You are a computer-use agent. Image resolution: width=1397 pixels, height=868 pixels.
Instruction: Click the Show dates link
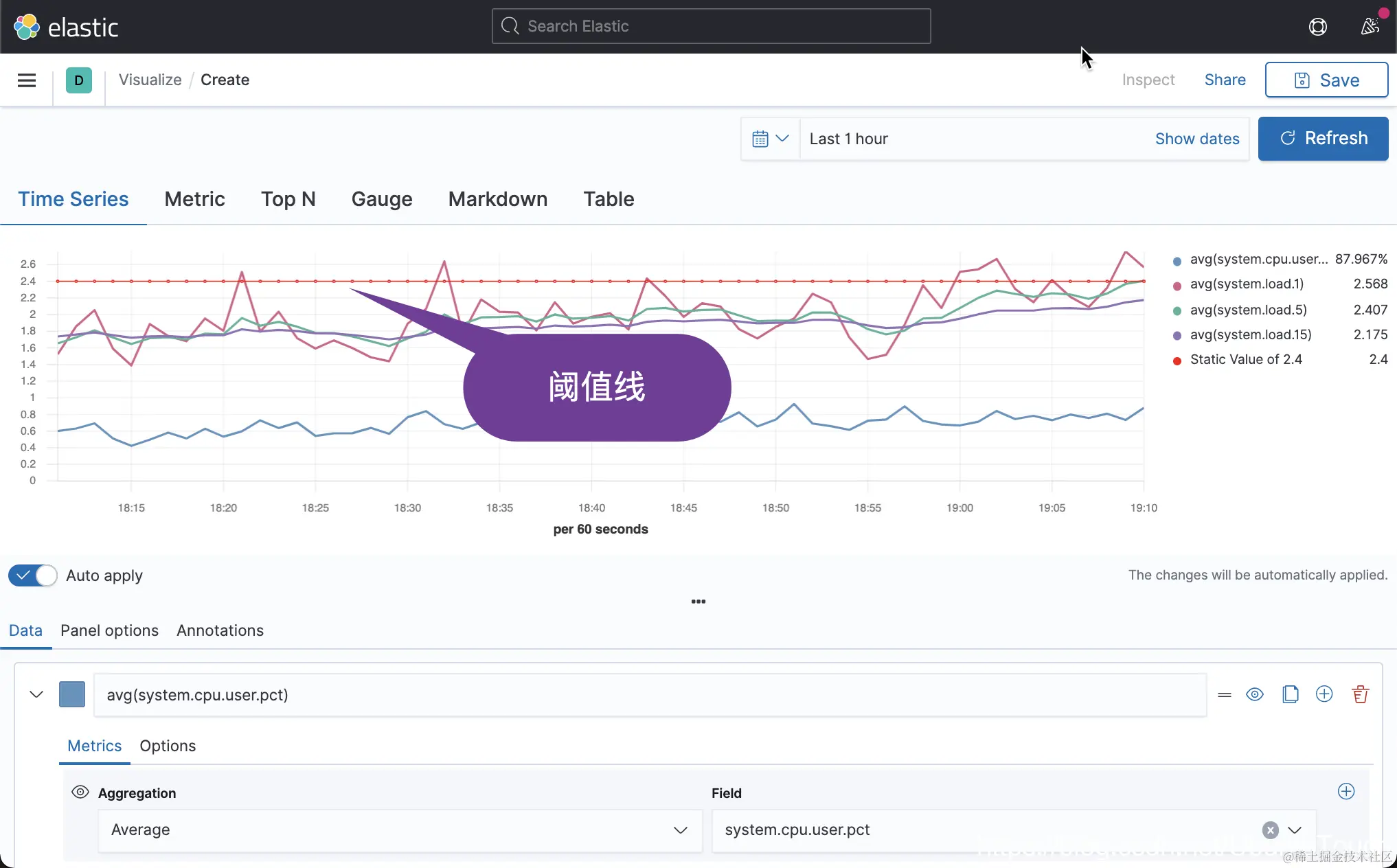point(1196,139)
